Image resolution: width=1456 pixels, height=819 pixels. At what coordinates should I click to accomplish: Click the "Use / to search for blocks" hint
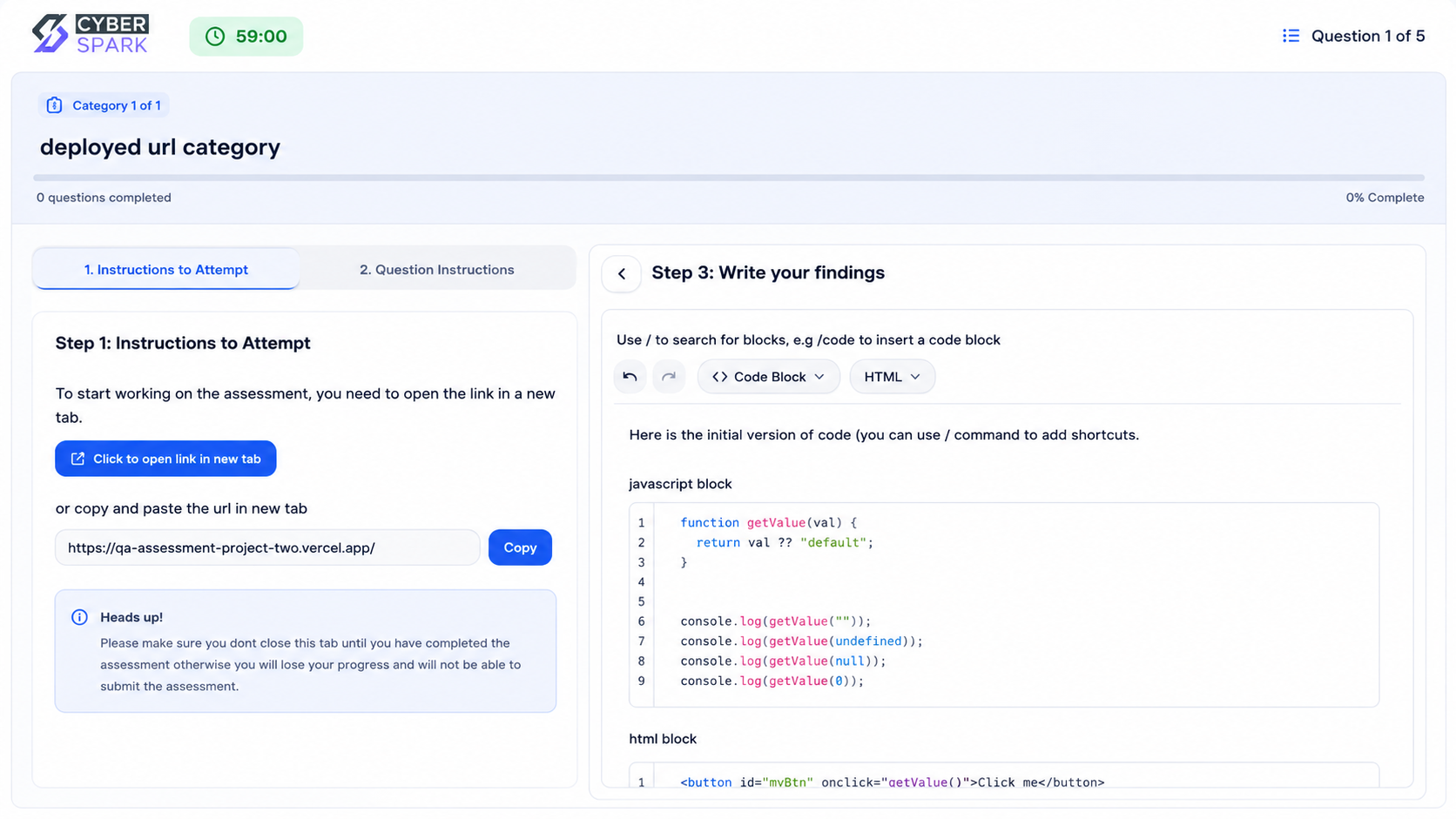coord(808,340)
